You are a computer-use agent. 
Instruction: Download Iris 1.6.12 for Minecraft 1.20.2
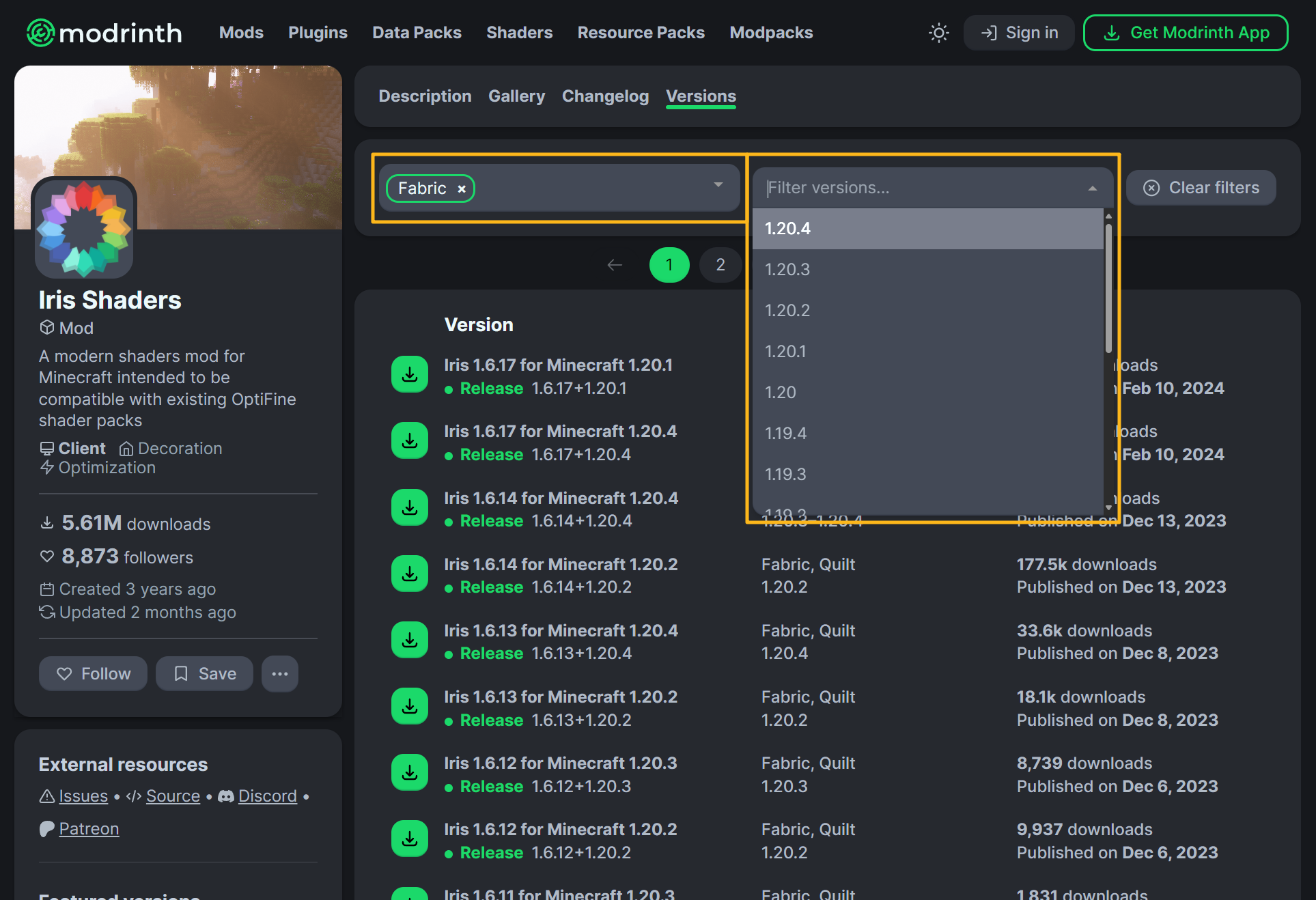(x=410, y=839)
